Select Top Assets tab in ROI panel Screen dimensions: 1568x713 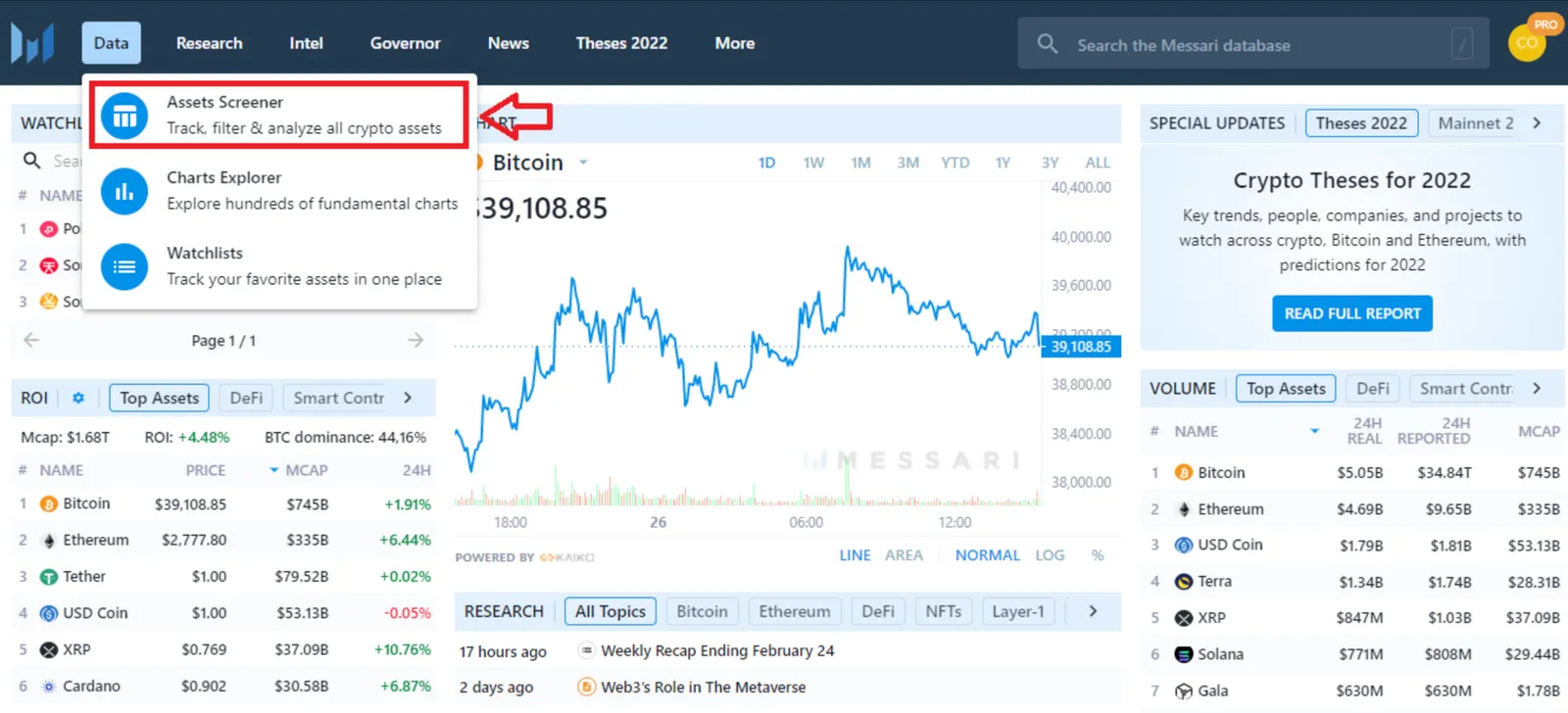[x=159, y=398]
